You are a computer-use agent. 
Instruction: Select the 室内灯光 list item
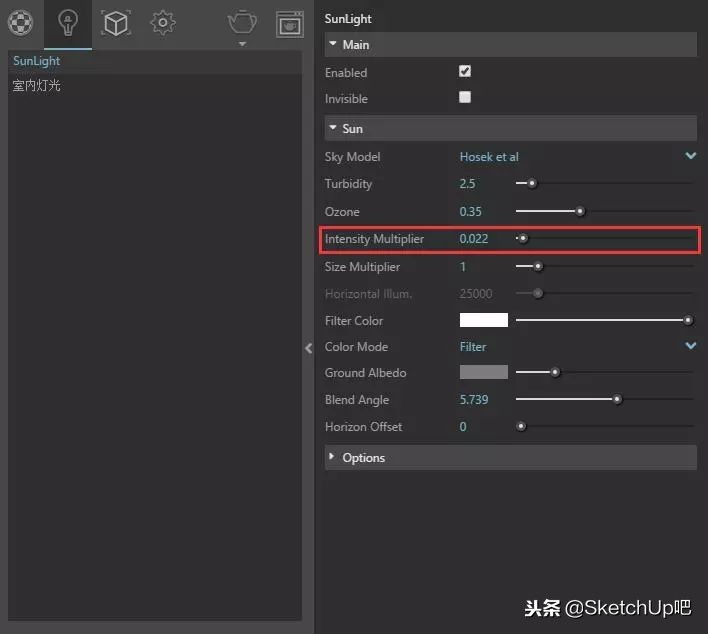[x=155, y=85]
